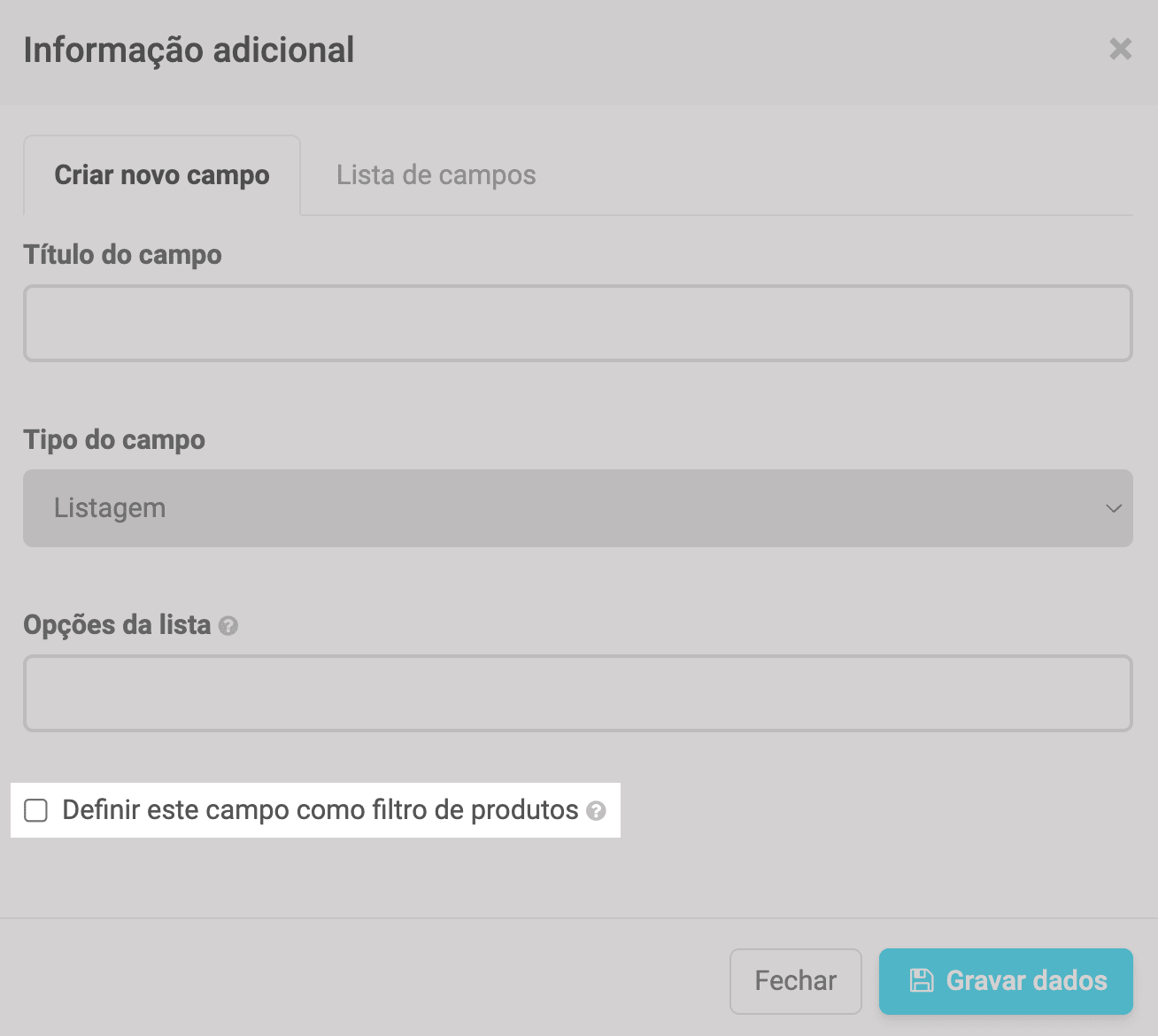Click the word 'produtos' in the checkbox label
The image size is (1158, 1036).
tap(524, 810)
